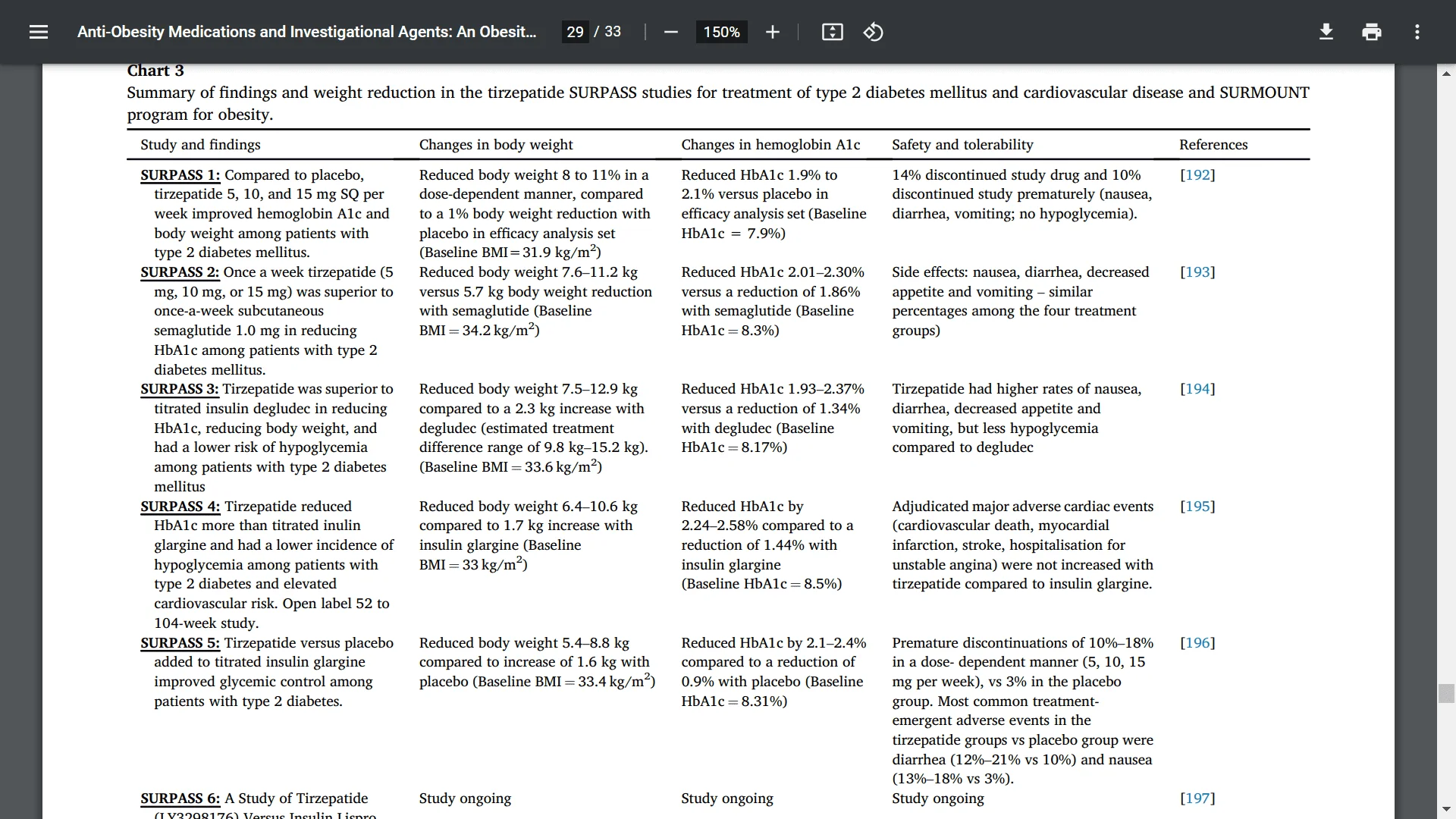This screenshot has width=1456, height=819.
Task: Click the 'SURPASS 3:' study label
Action: click(180, 389)
